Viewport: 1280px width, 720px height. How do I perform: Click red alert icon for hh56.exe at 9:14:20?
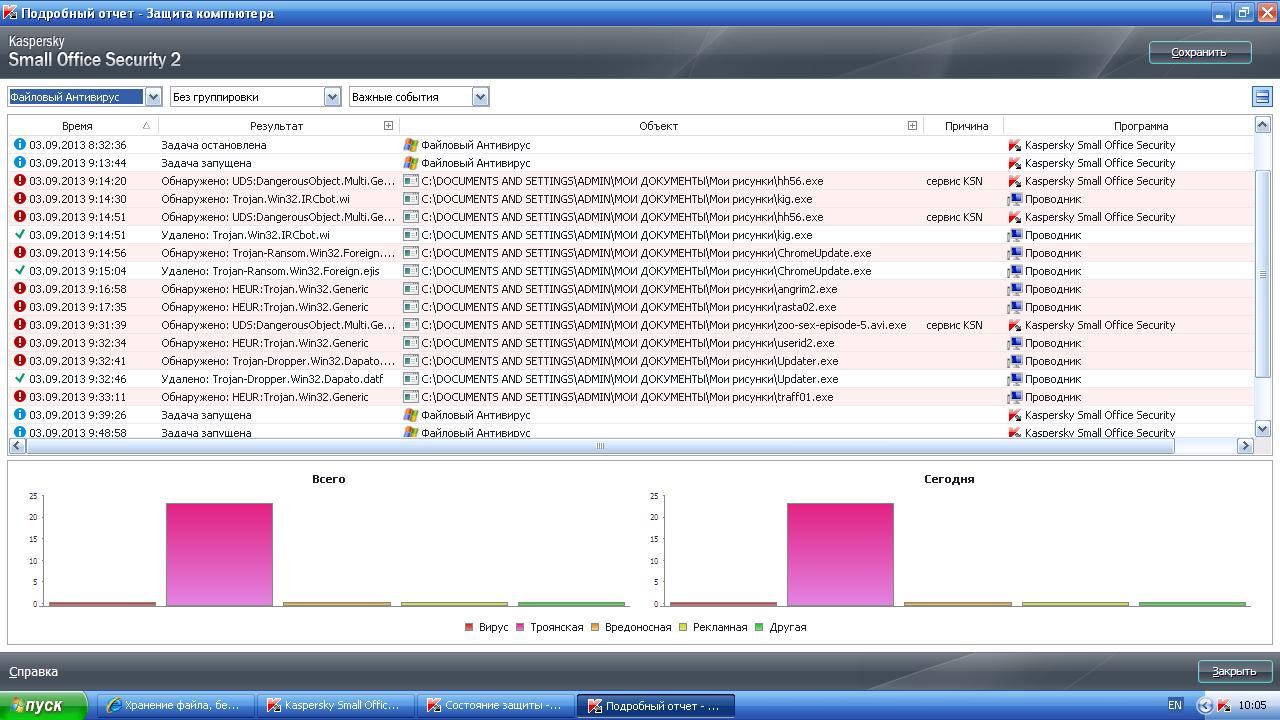pyautogui.click(x=19, y=181)
